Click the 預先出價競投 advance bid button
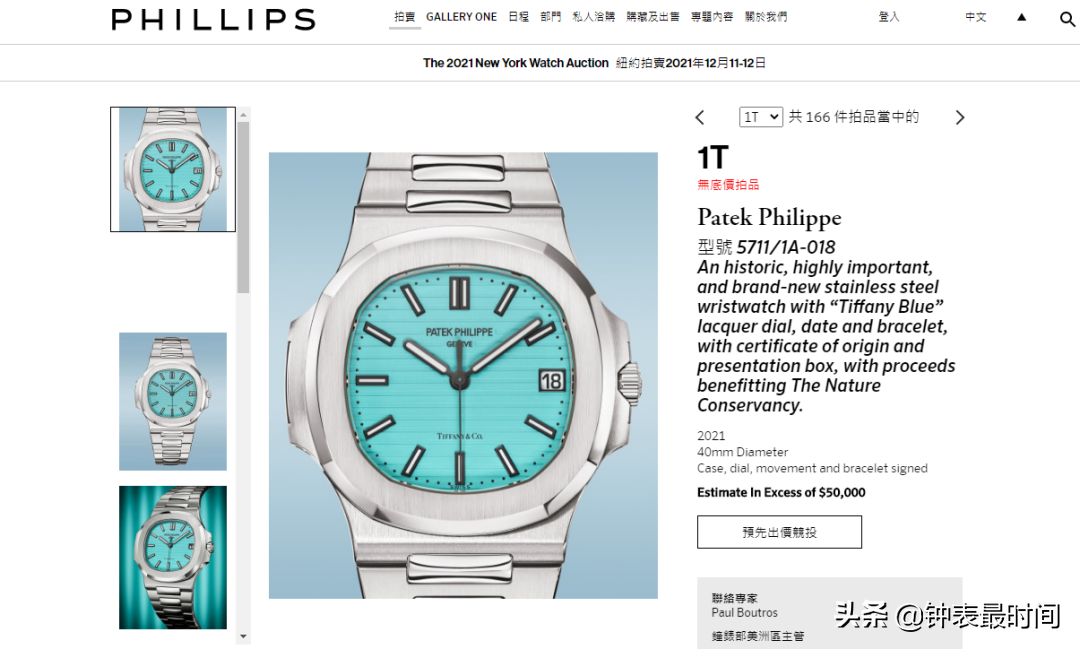1080x649 pixels. click(x=779, y=532)
